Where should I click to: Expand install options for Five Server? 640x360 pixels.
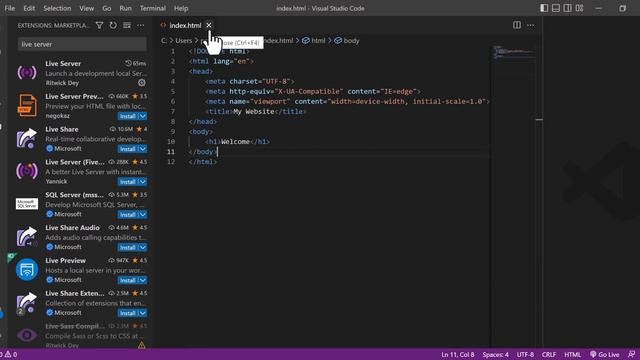(x=143, y=182)
